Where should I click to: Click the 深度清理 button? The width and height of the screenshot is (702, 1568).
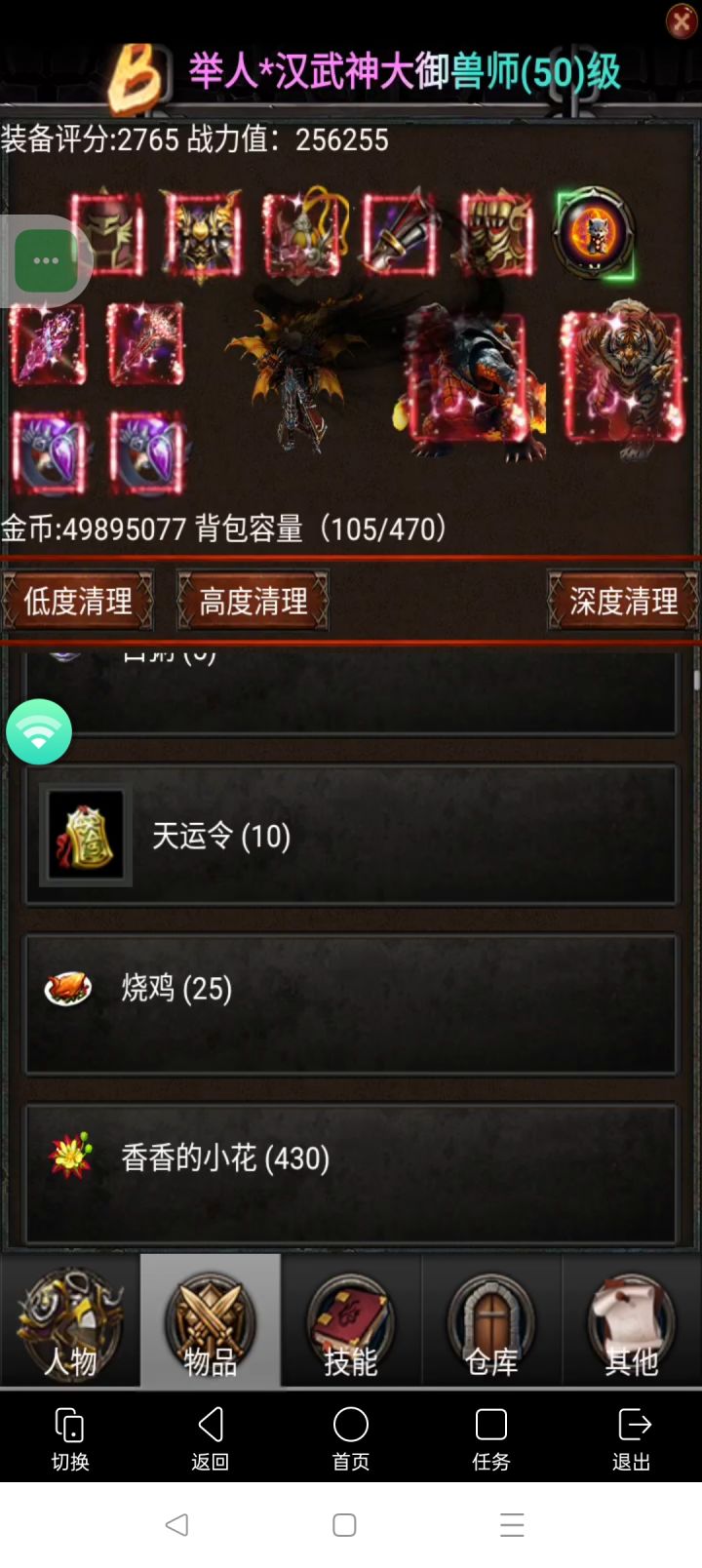623,601
